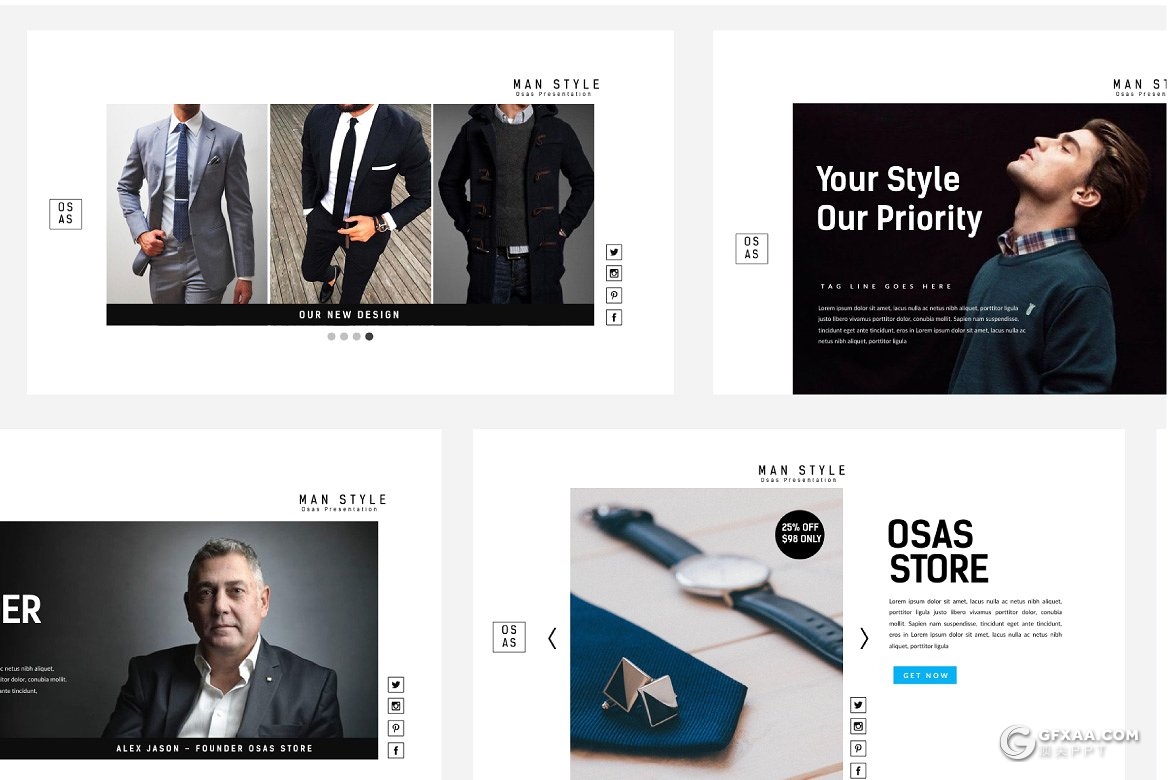Open Facebook icon on Alex Jason founder slide
The width and height of the screenshot is (1170, 780).
coord(396,750)
